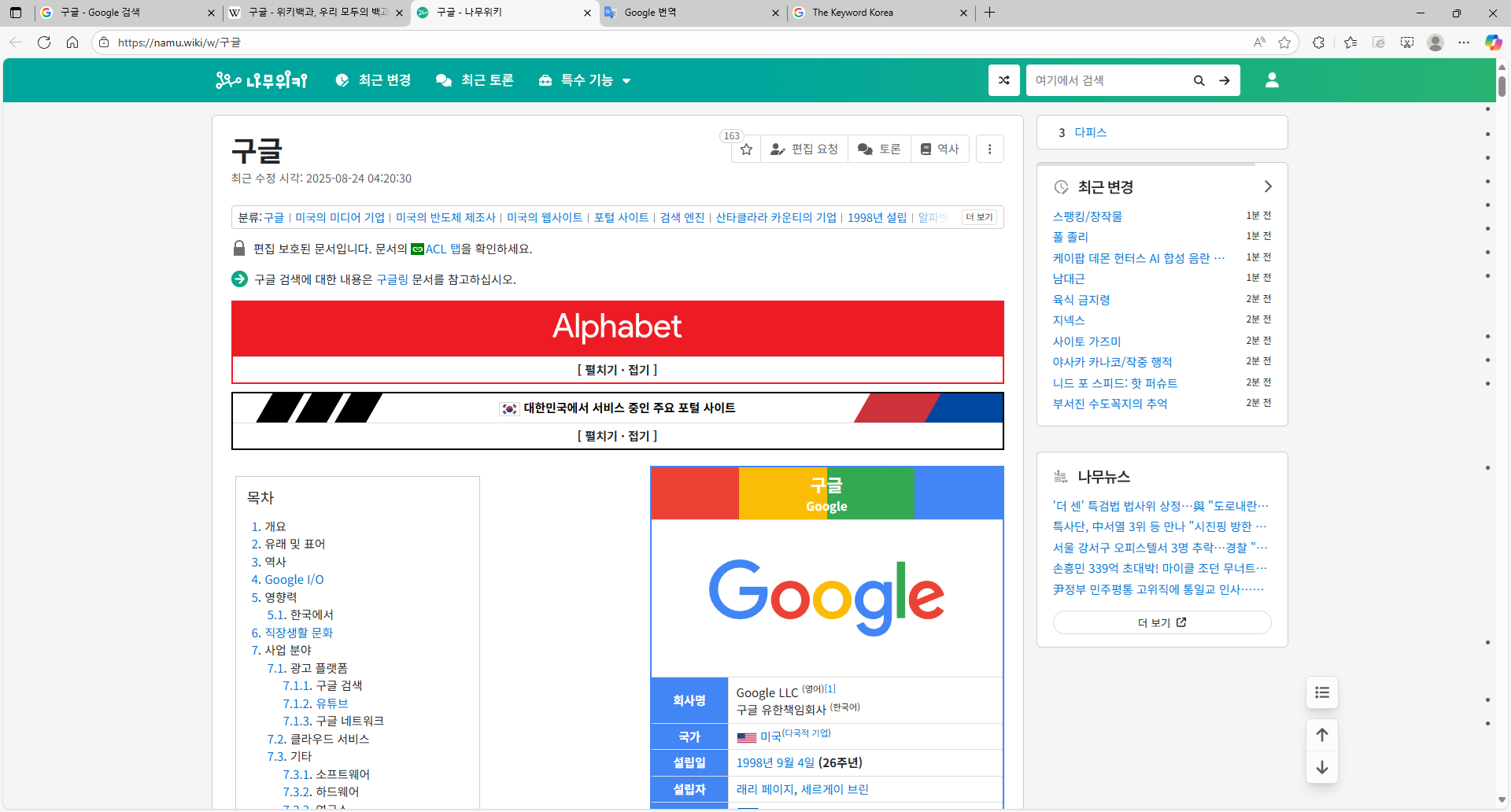Click 더 보기 in the 나무뉴스 panel

(x=1162, y=622)
